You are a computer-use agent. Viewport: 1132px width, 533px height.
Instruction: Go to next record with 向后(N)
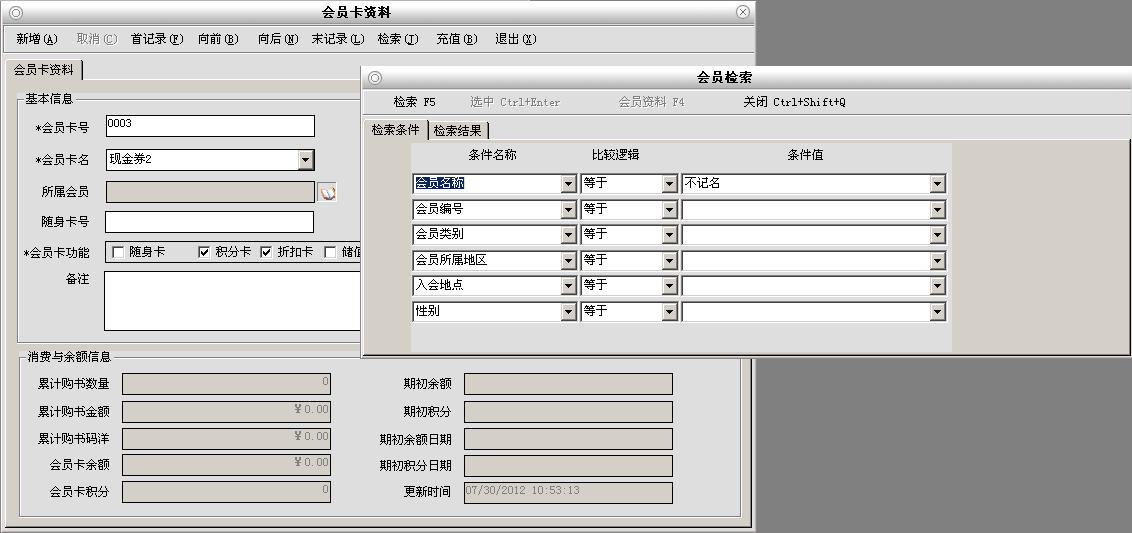(x=278, y=39)
